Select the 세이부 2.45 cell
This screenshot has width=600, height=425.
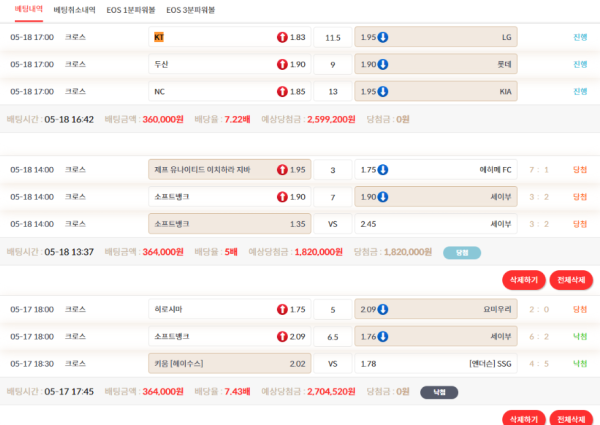[x=436, y=224]
